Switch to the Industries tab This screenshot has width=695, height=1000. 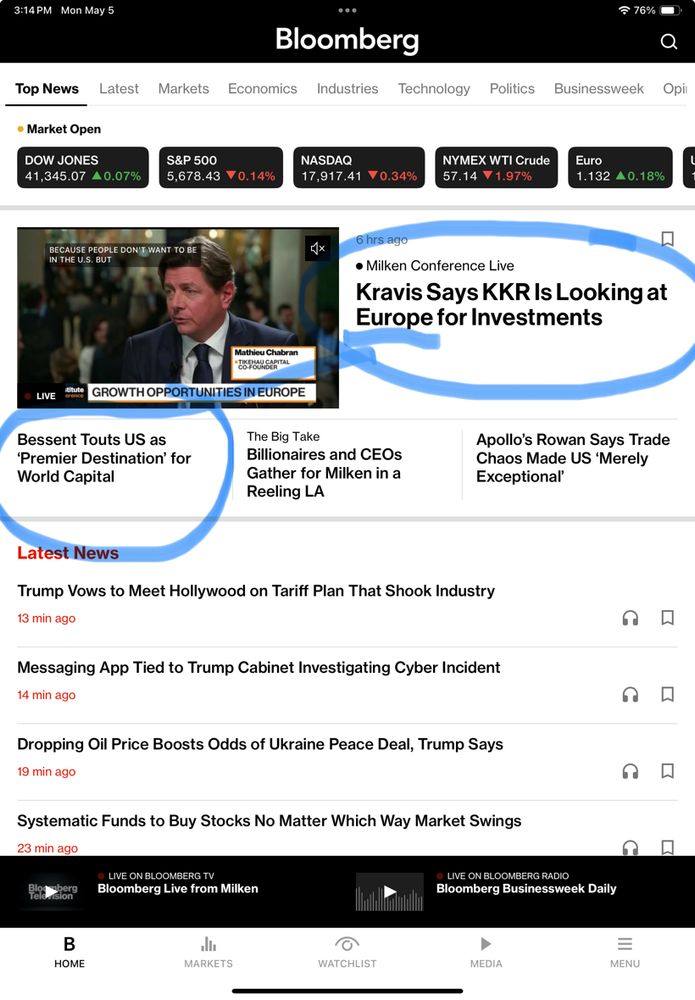point(348,89)
